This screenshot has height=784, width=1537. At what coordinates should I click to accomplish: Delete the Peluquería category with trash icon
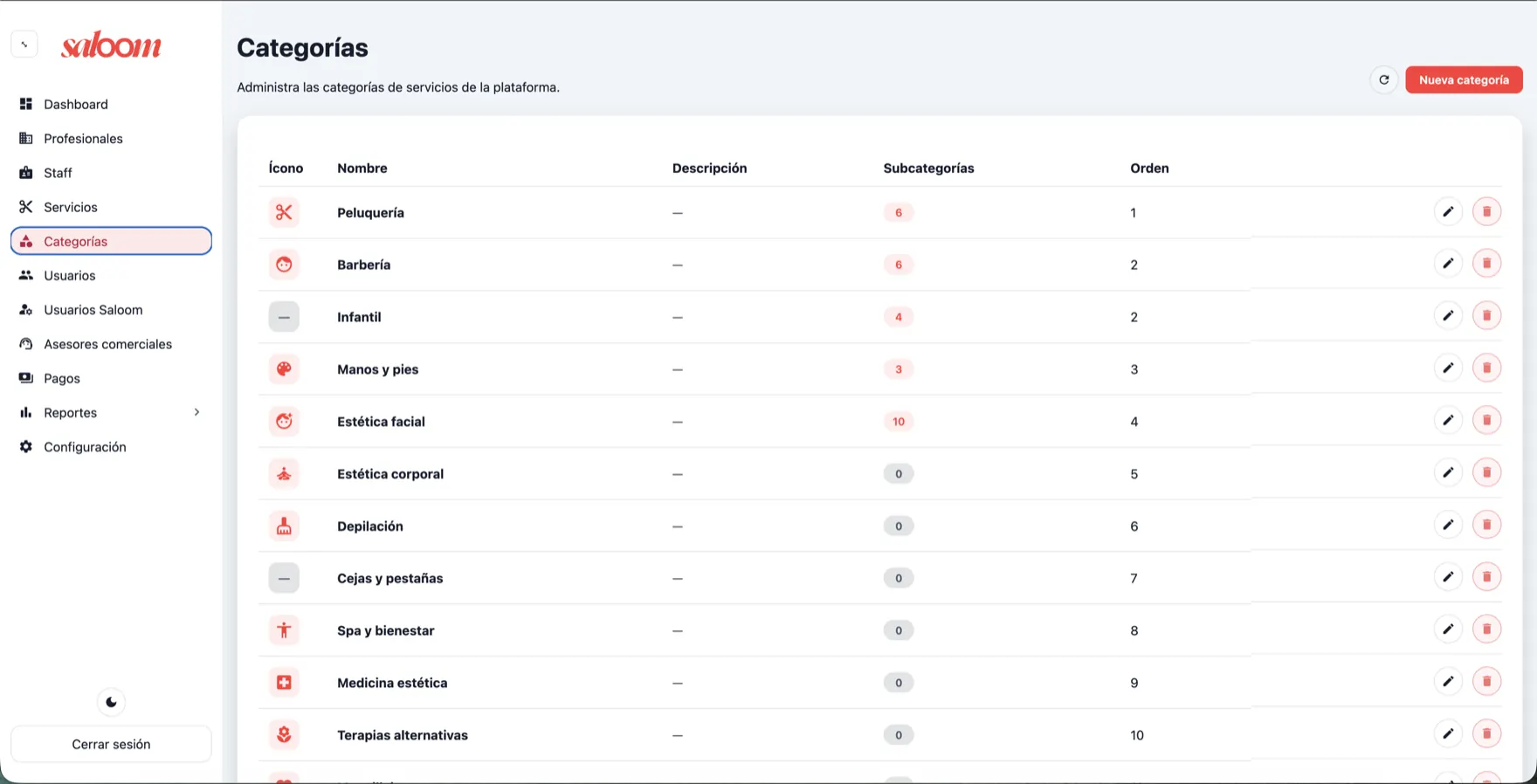click(x=1486, y=211)
